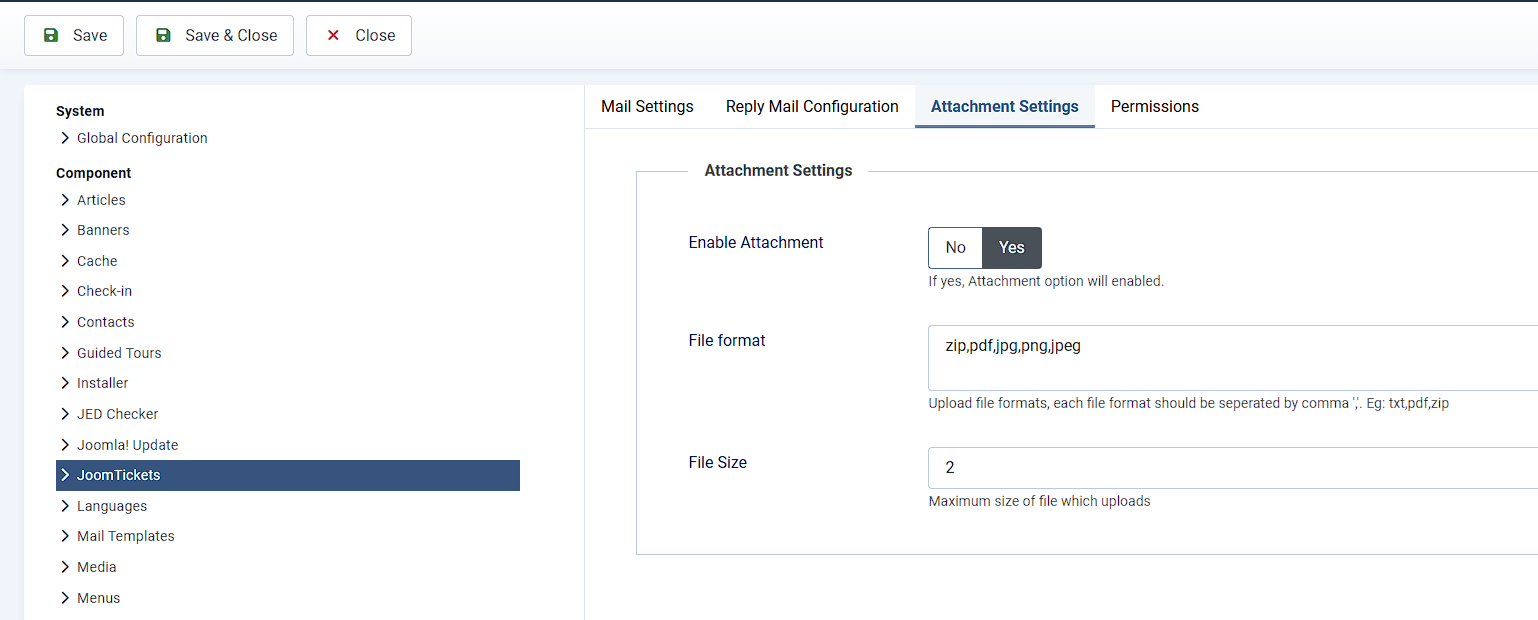Open Cache component settings
Image resolution: width=1538 pixels, height=620 pixels.
pyautogui.click(x=97, y=261)
